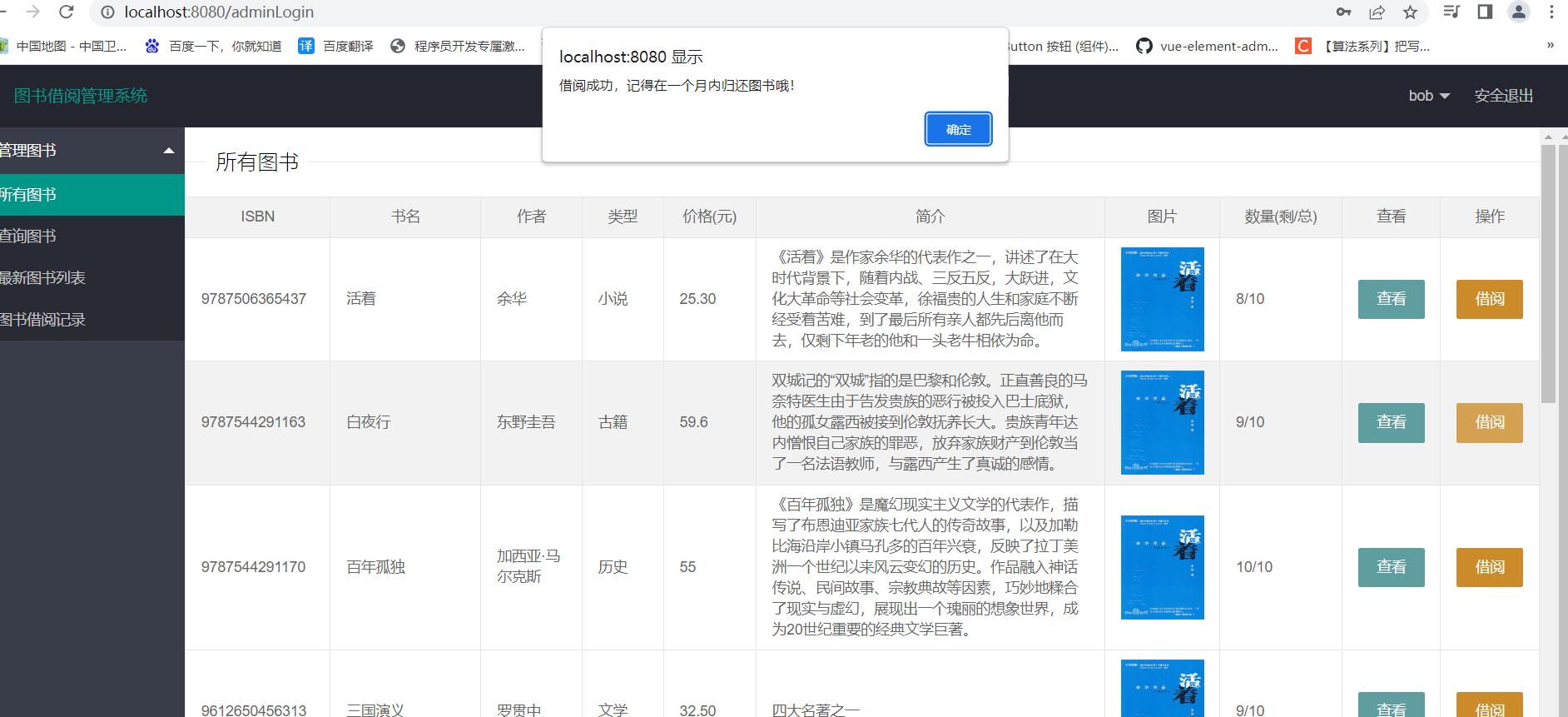Click the 书名 column header
Viewport: 1568px width, 717px height.
[x=405, y=217]
